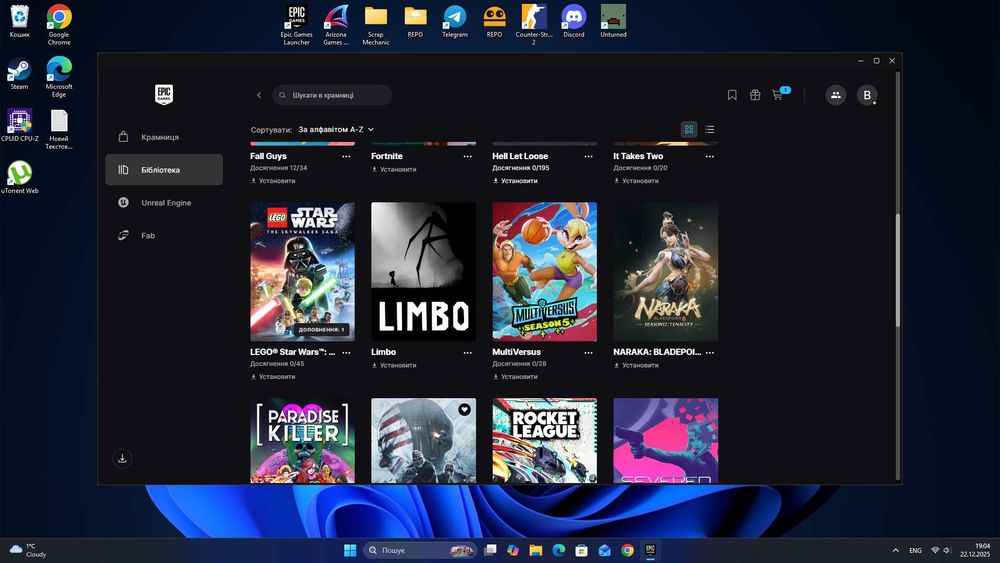Toggle favorite heart on Payday 2 cover
This screenshot has height=563, width=1000.
(464, 409)
